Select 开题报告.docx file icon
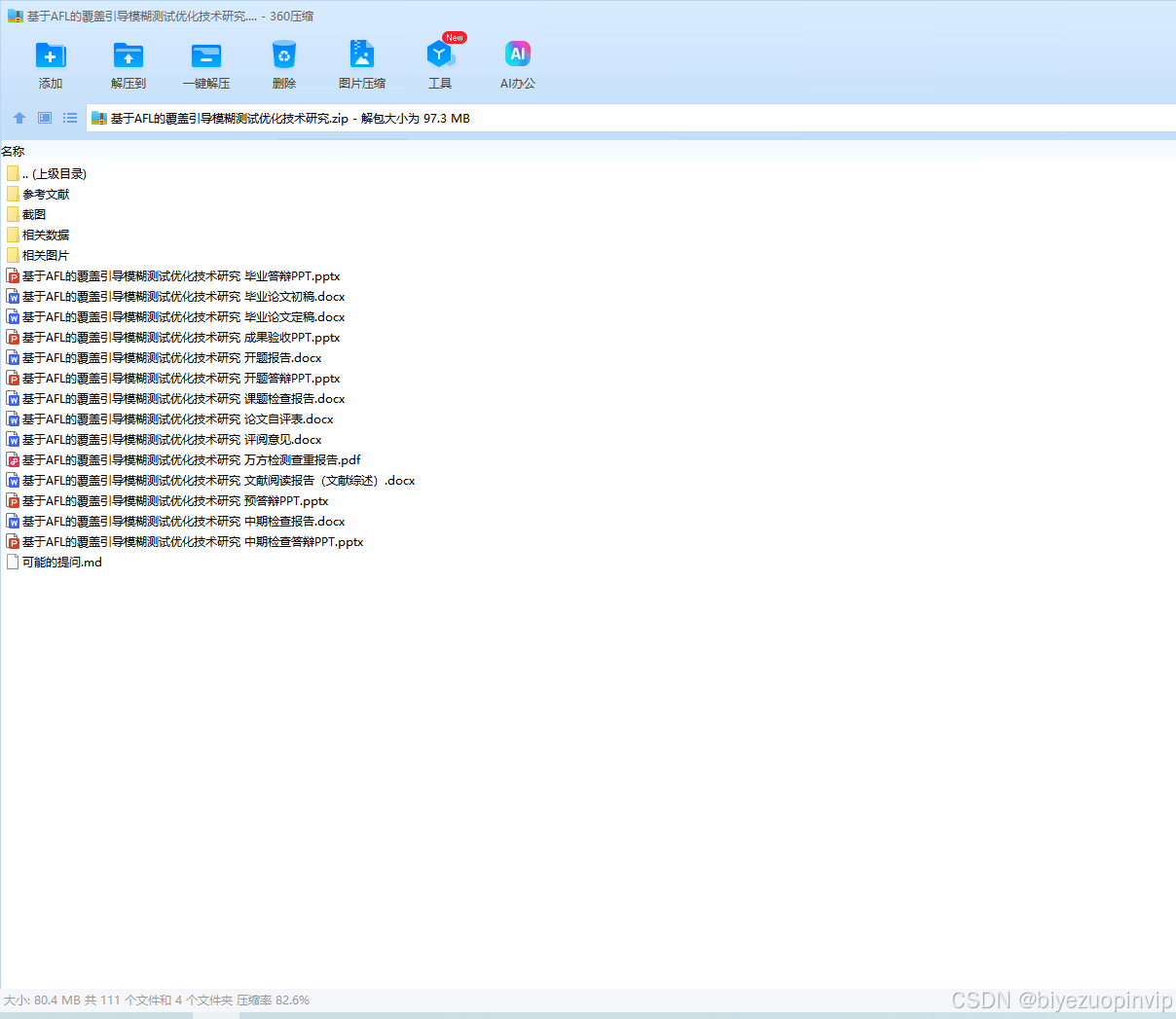This screenshot has height=1019, width=1176. pos(13,358)
